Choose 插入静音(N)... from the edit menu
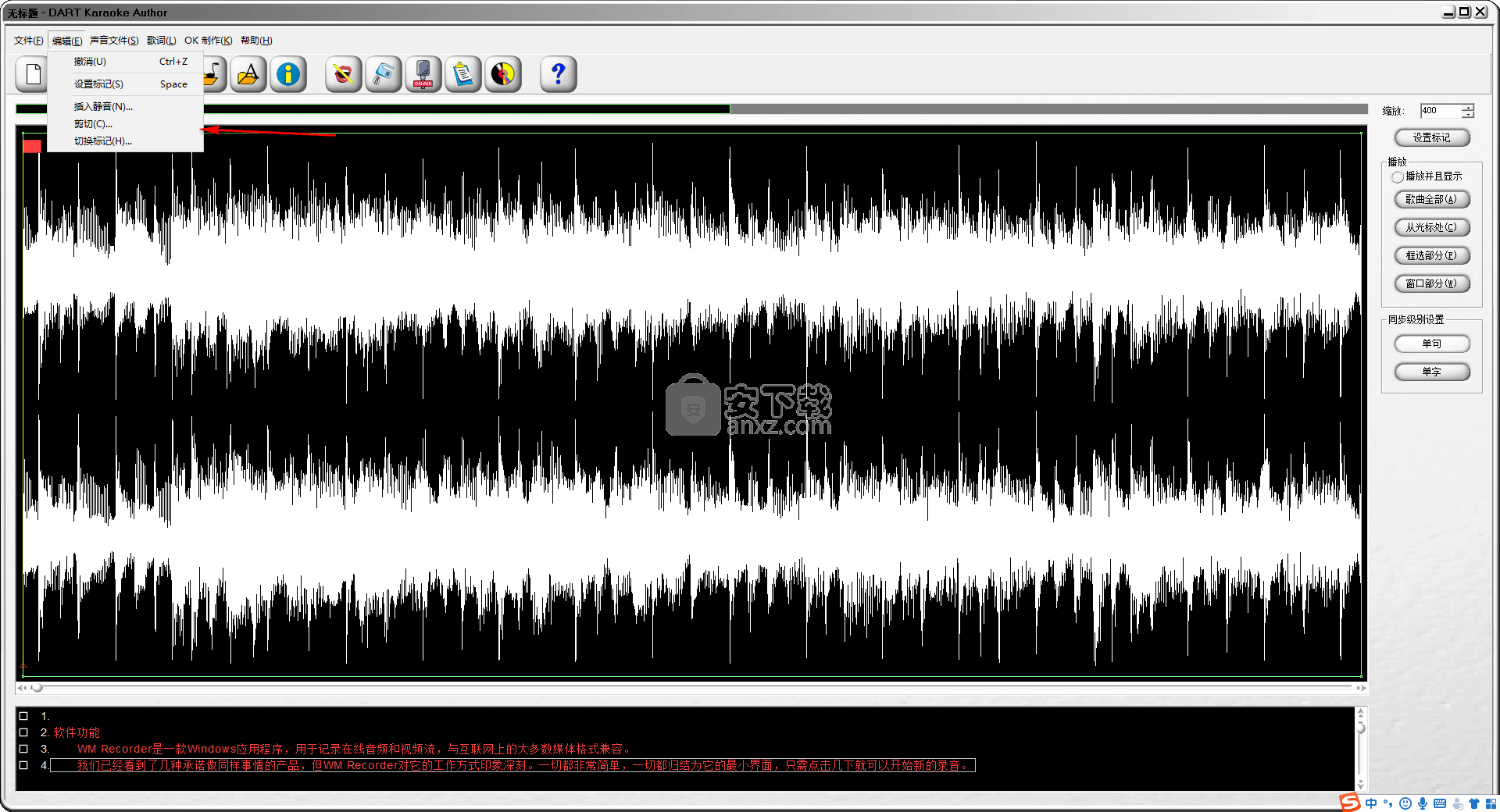The width and height of the screenshot is (1500, 812). [125, 107]
